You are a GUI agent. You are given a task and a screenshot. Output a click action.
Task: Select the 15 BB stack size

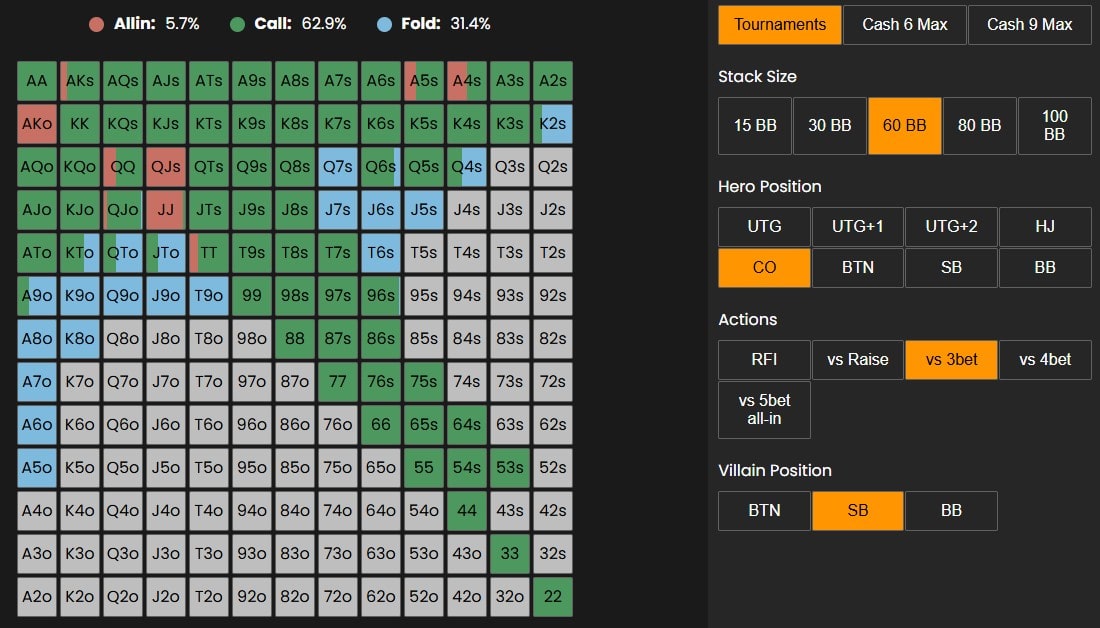[754, 125]
